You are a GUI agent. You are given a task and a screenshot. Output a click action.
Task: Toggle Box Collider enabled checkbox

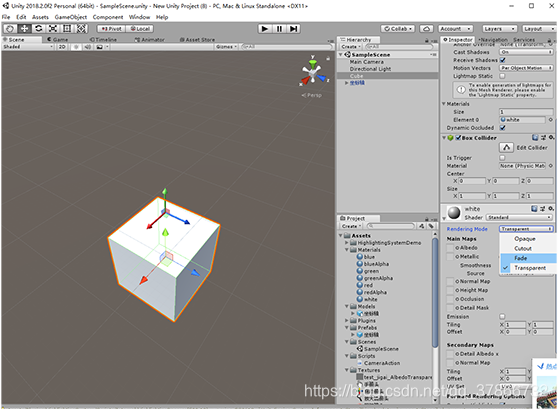[458, 138]
